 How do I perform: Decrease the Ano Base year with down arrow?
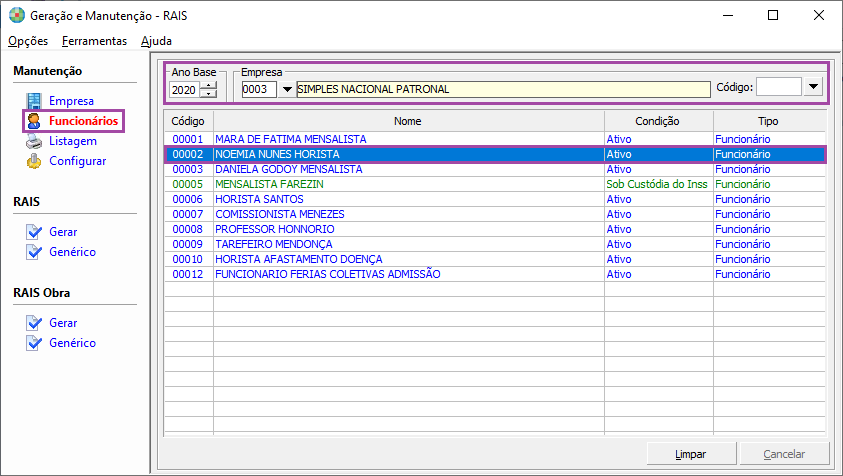tap(208, 94)
